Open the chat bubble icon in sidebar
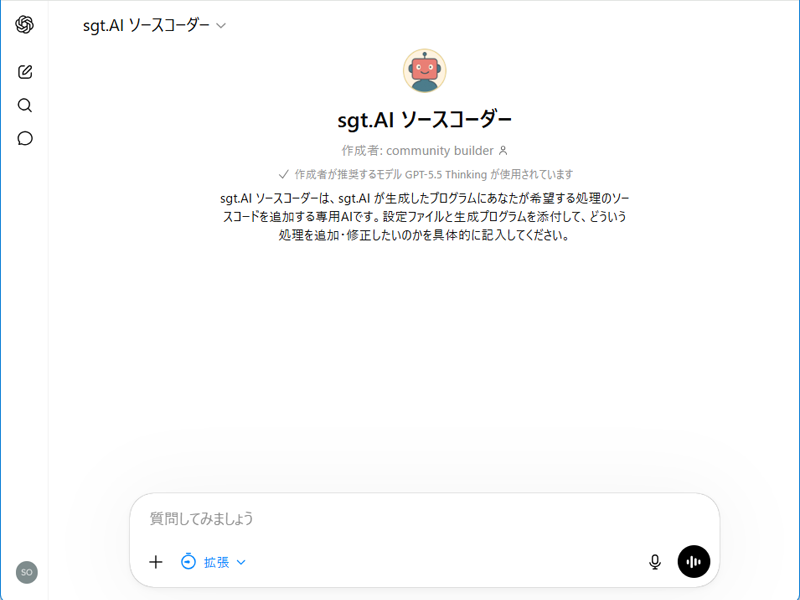Viewport: 800px width, 600px height. (x=24, y=138)
